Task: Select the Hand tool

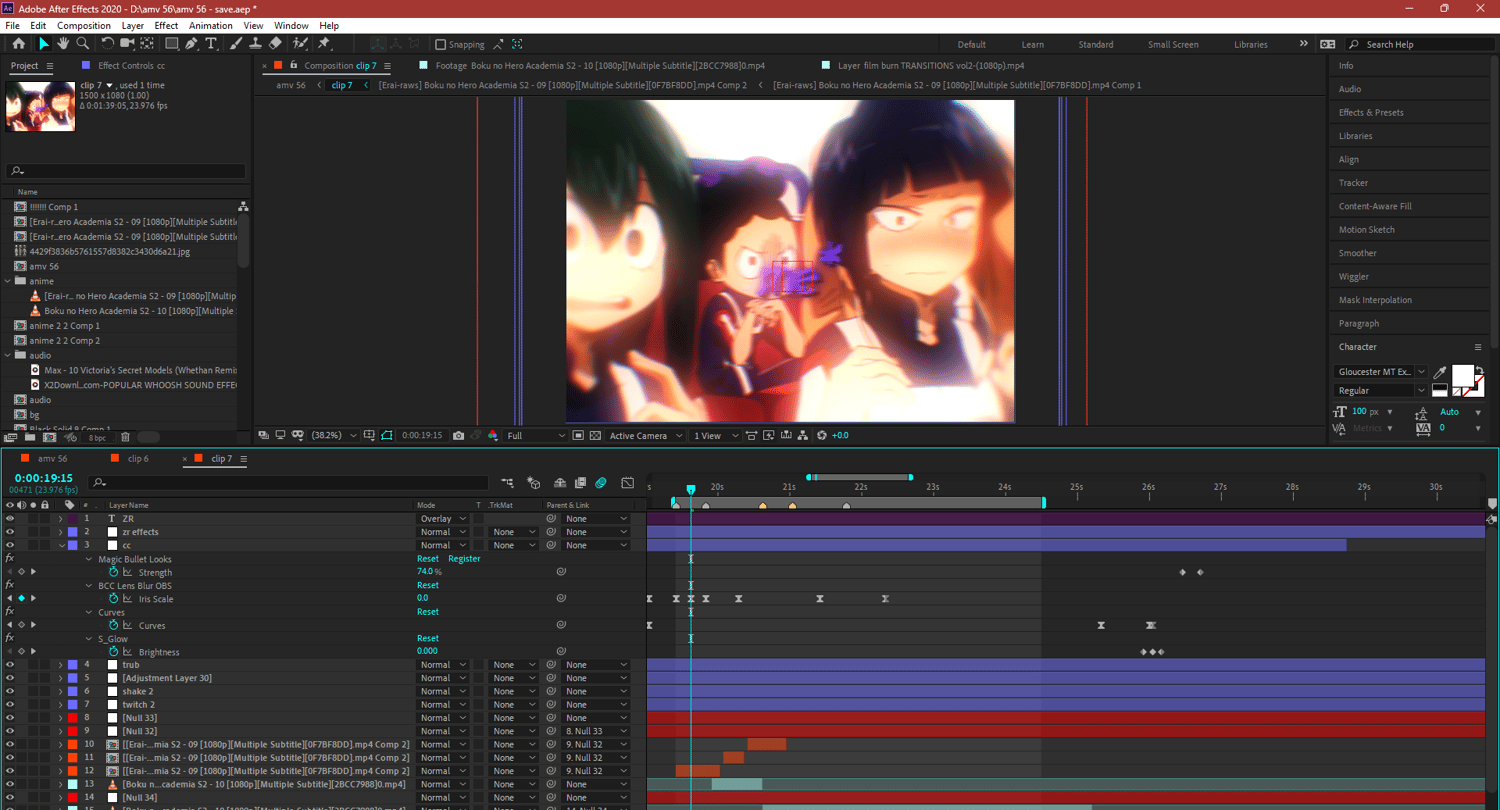Action: pyautogui.click(x=63, y=44)
